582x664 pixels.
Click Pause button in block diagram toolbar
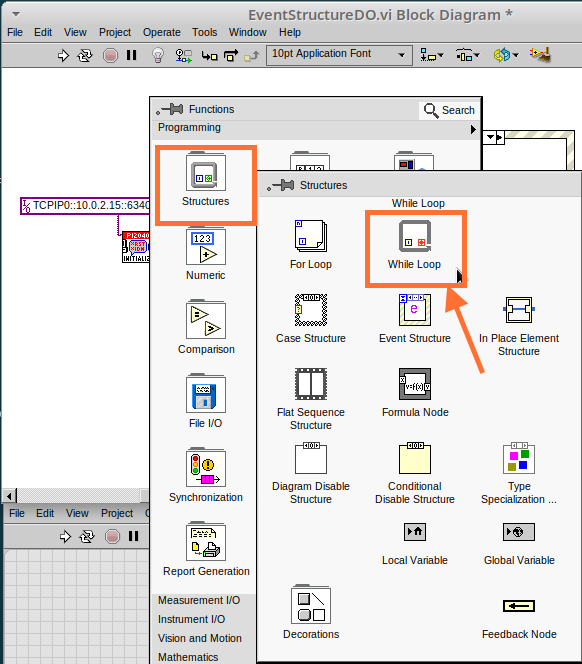[x=132, y=55]
